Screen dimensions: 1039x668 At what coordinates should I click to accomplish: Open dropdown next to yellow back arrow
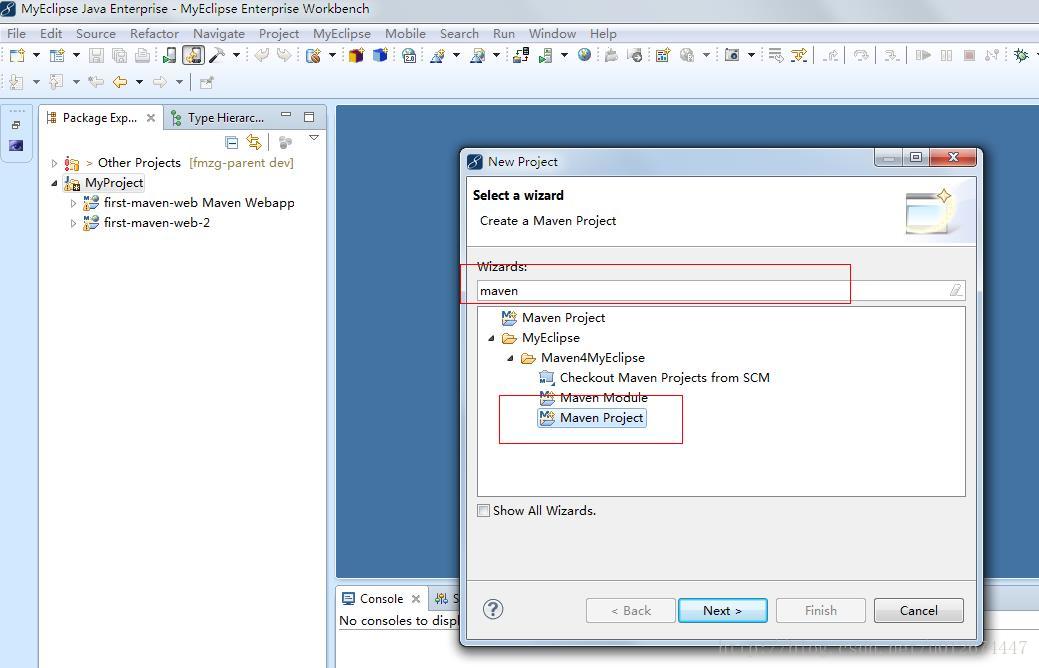[139, 82]
